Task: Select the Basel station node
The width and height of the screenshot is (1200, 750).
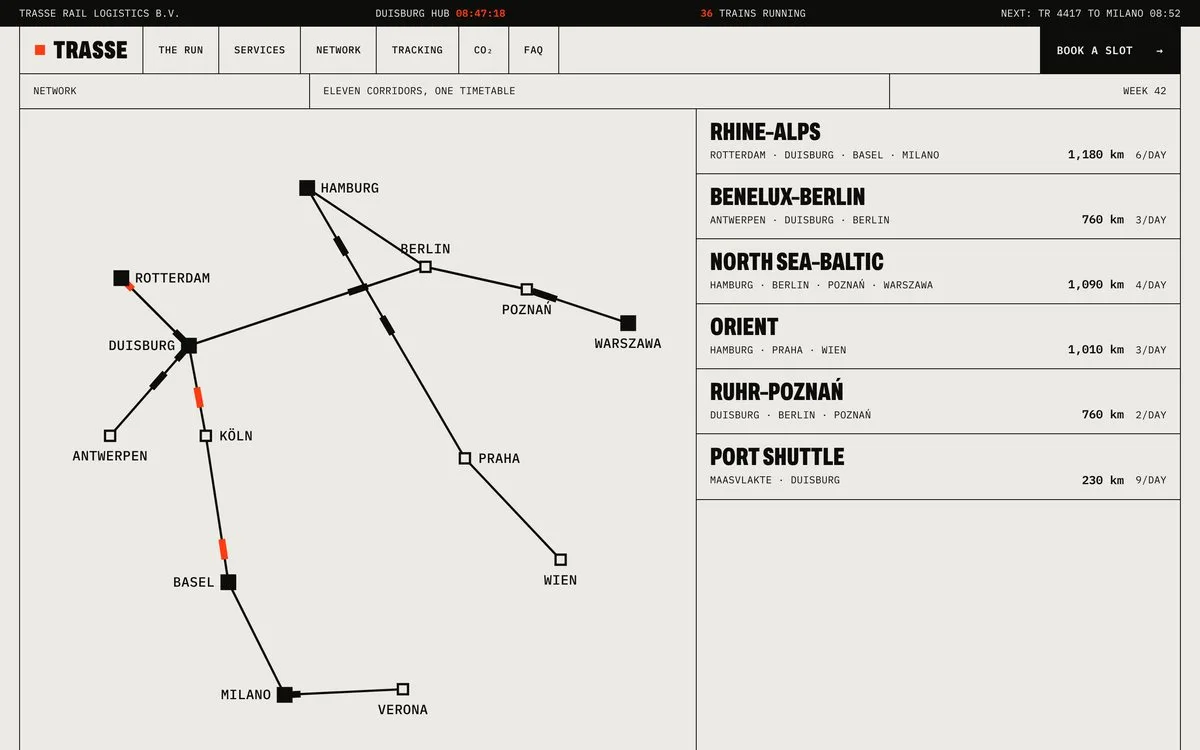Action: tap(228, 582)
